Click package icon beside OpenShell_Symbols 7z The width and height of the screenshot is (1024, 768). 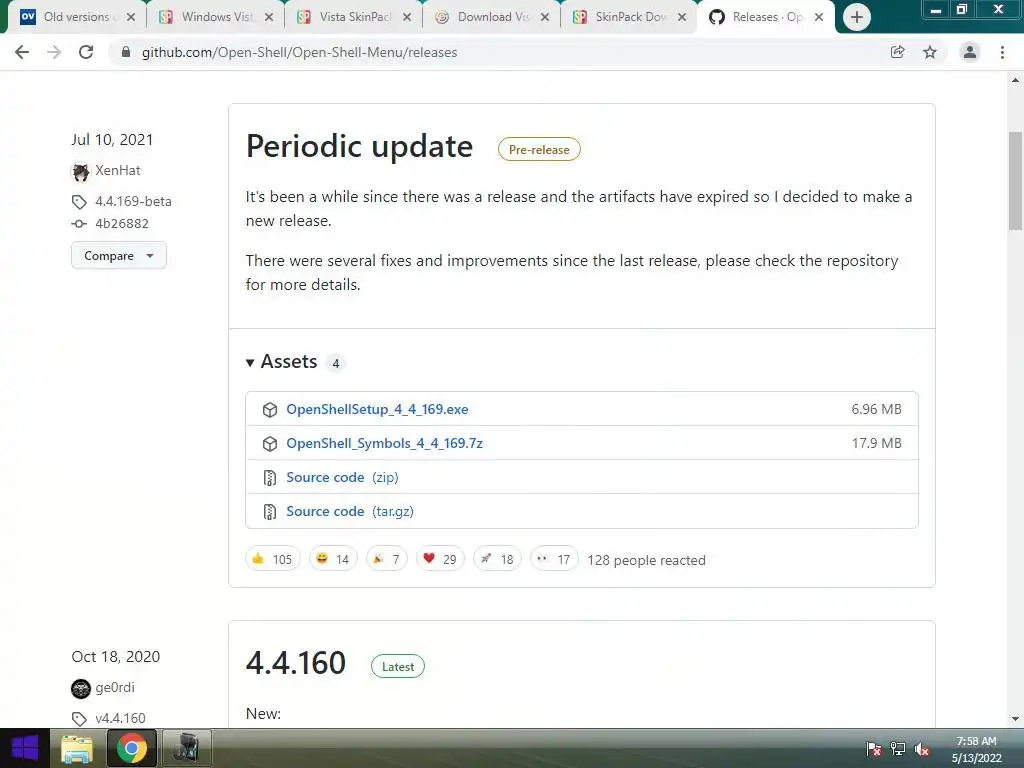tap(270, 444)
